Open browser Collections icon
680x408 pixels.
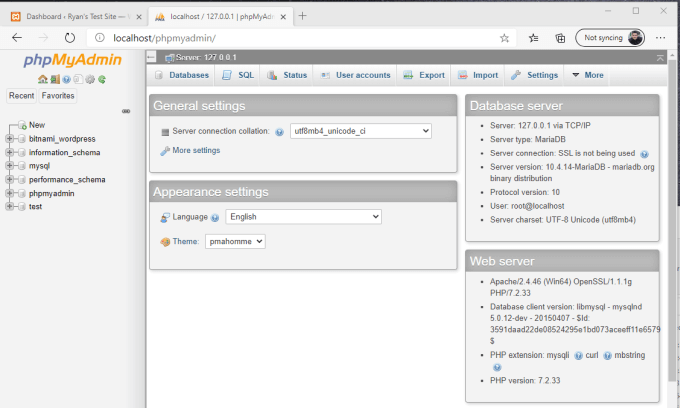pos(560,38)
